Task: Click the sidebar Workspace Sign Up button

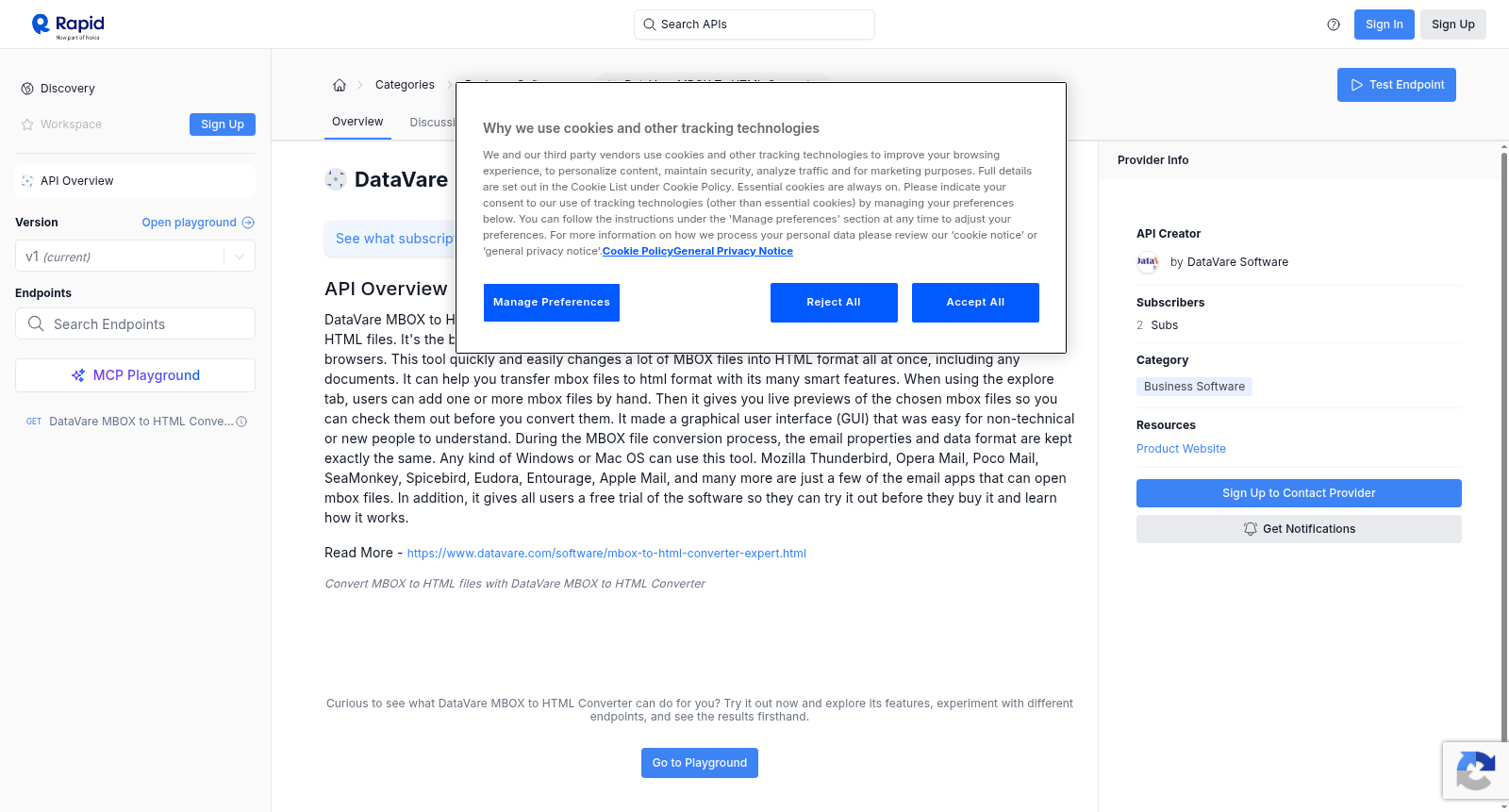Action: click(223, 124)
